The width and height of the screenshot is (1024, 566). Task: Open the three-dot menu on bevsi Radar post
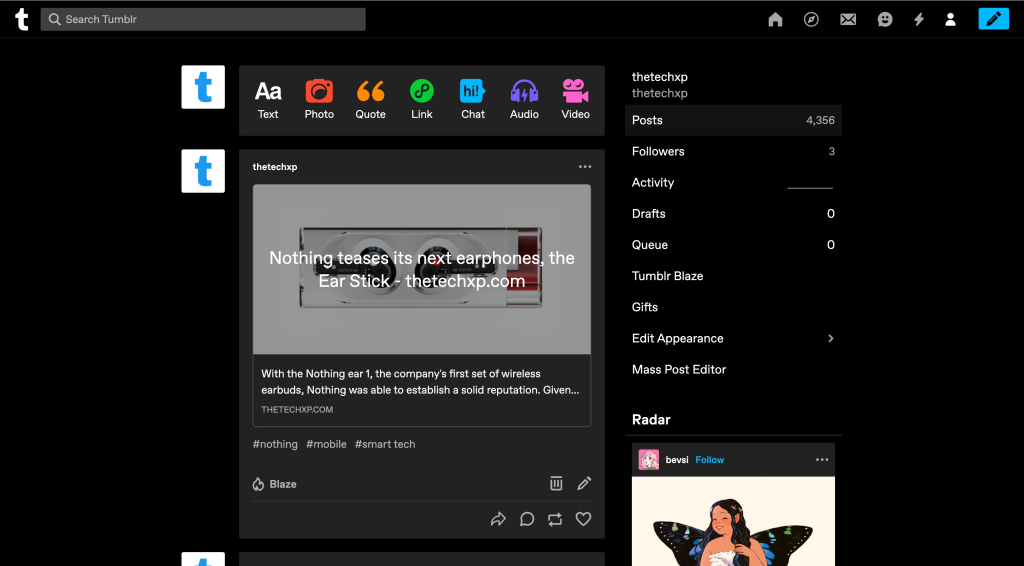[822, 460]
